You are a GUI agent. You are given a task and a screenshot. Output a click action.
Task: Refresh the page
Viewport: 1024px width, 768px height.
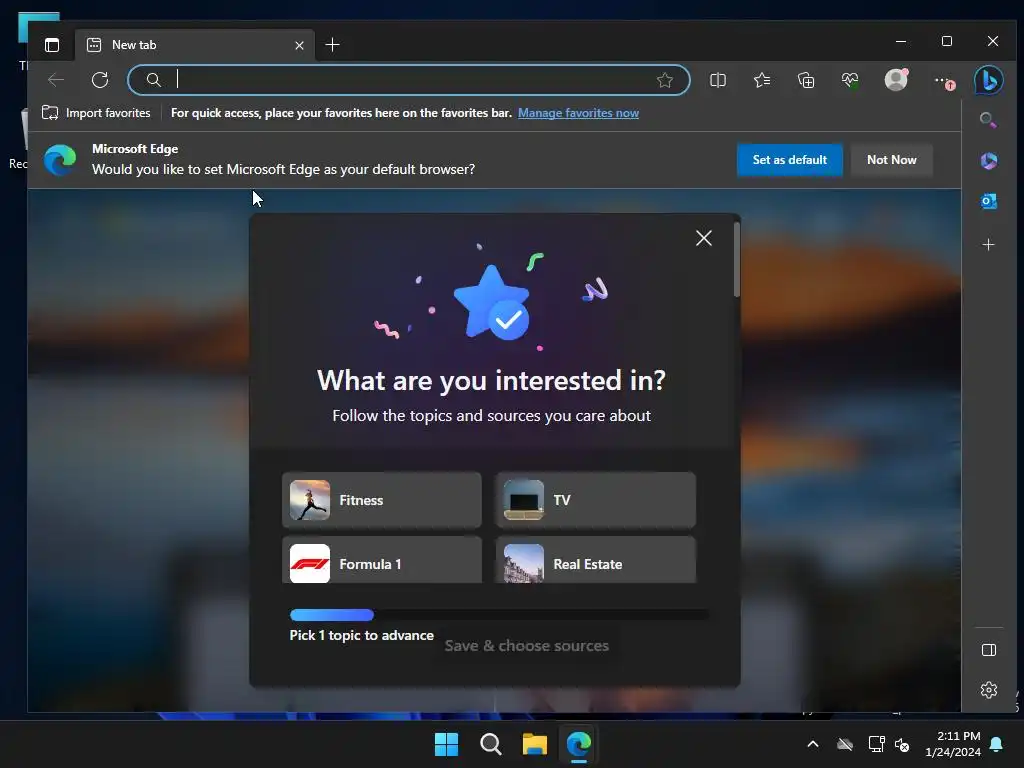pos(100,80)
